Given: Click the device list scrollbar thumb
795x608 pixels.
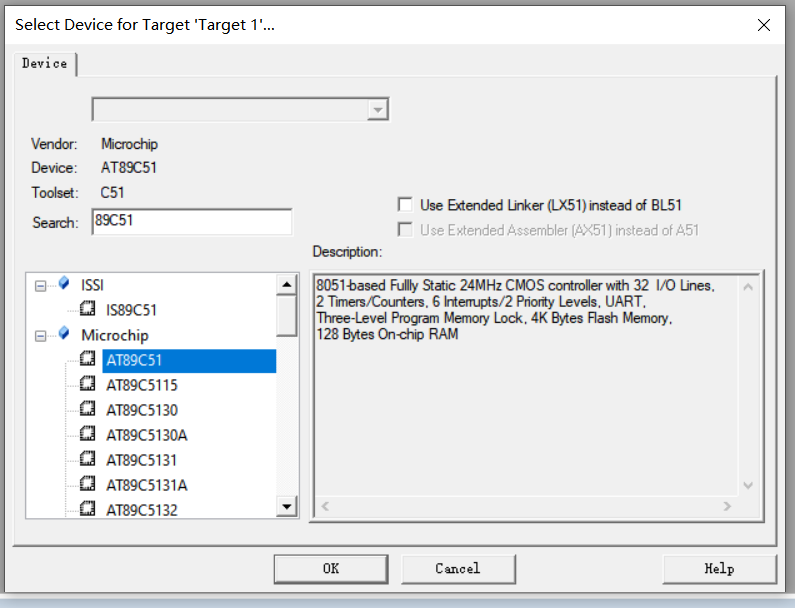Looking at the screenshot, I should tap(287, 316).
